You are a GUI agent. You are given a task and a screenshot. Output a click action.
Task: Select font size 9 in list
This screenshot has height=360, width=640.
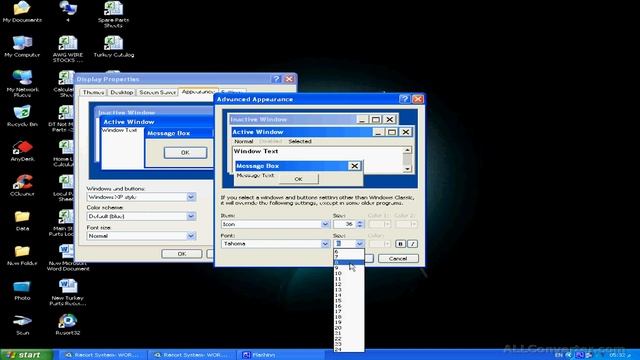coord(349,268)
